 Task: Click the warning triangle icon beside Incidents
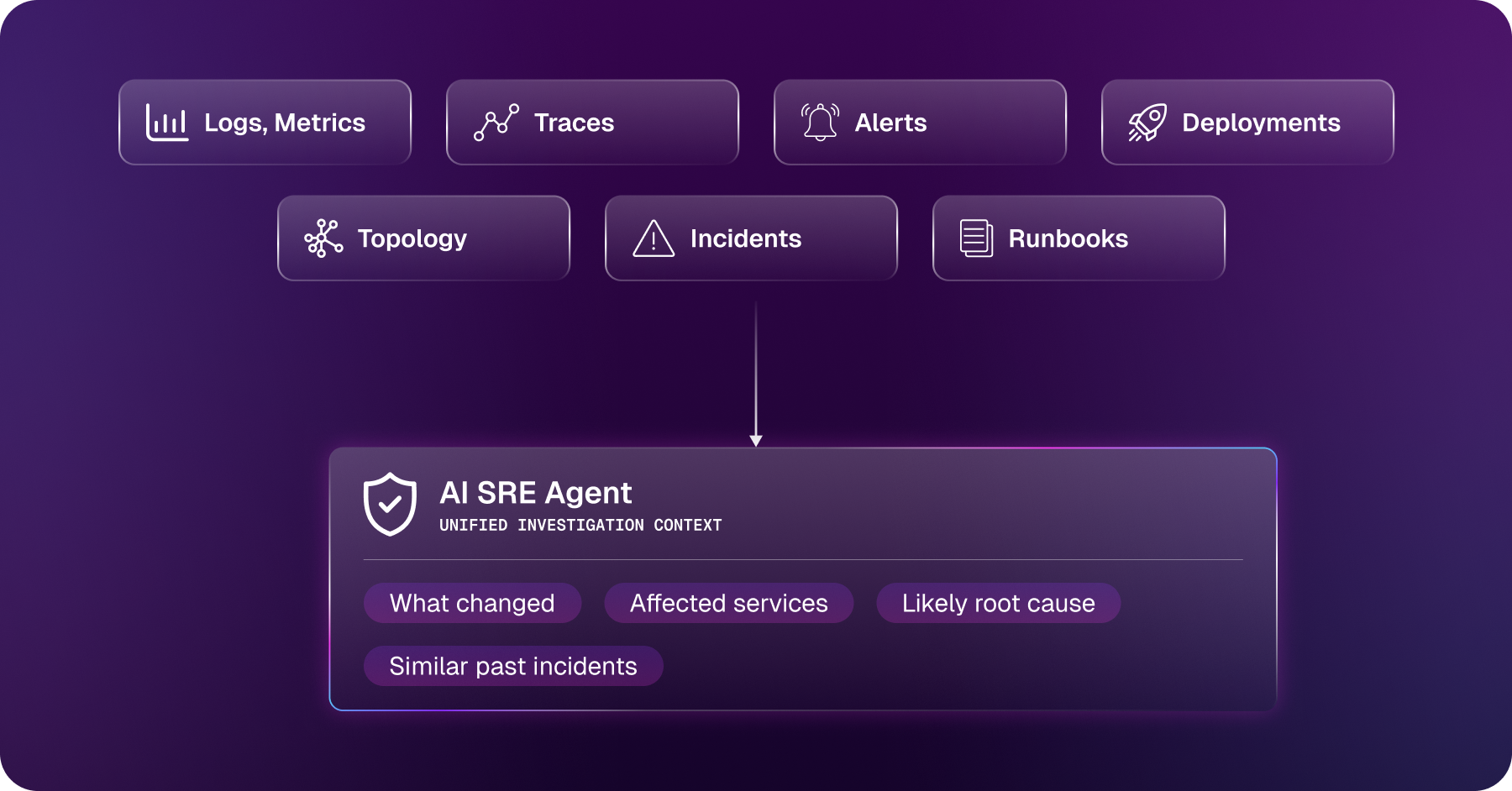point(654,238)
